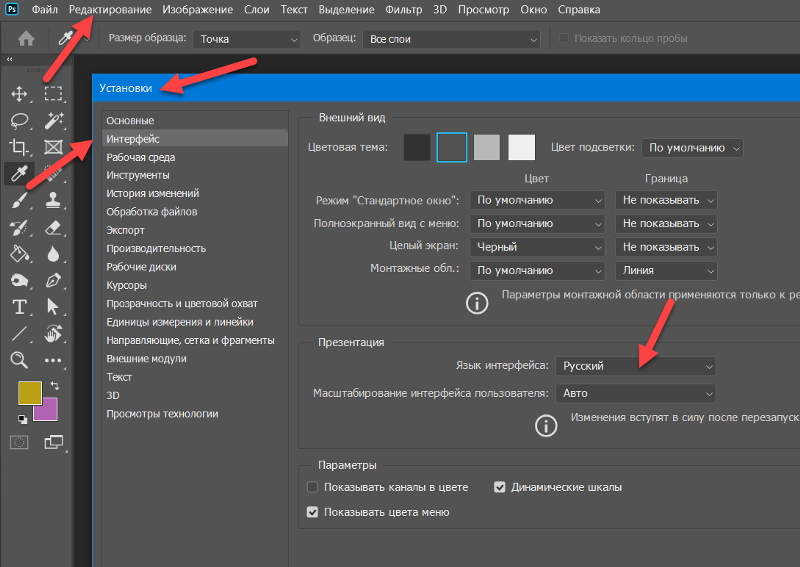
Task: Select the Magic Wand tool
Action: 54,121
